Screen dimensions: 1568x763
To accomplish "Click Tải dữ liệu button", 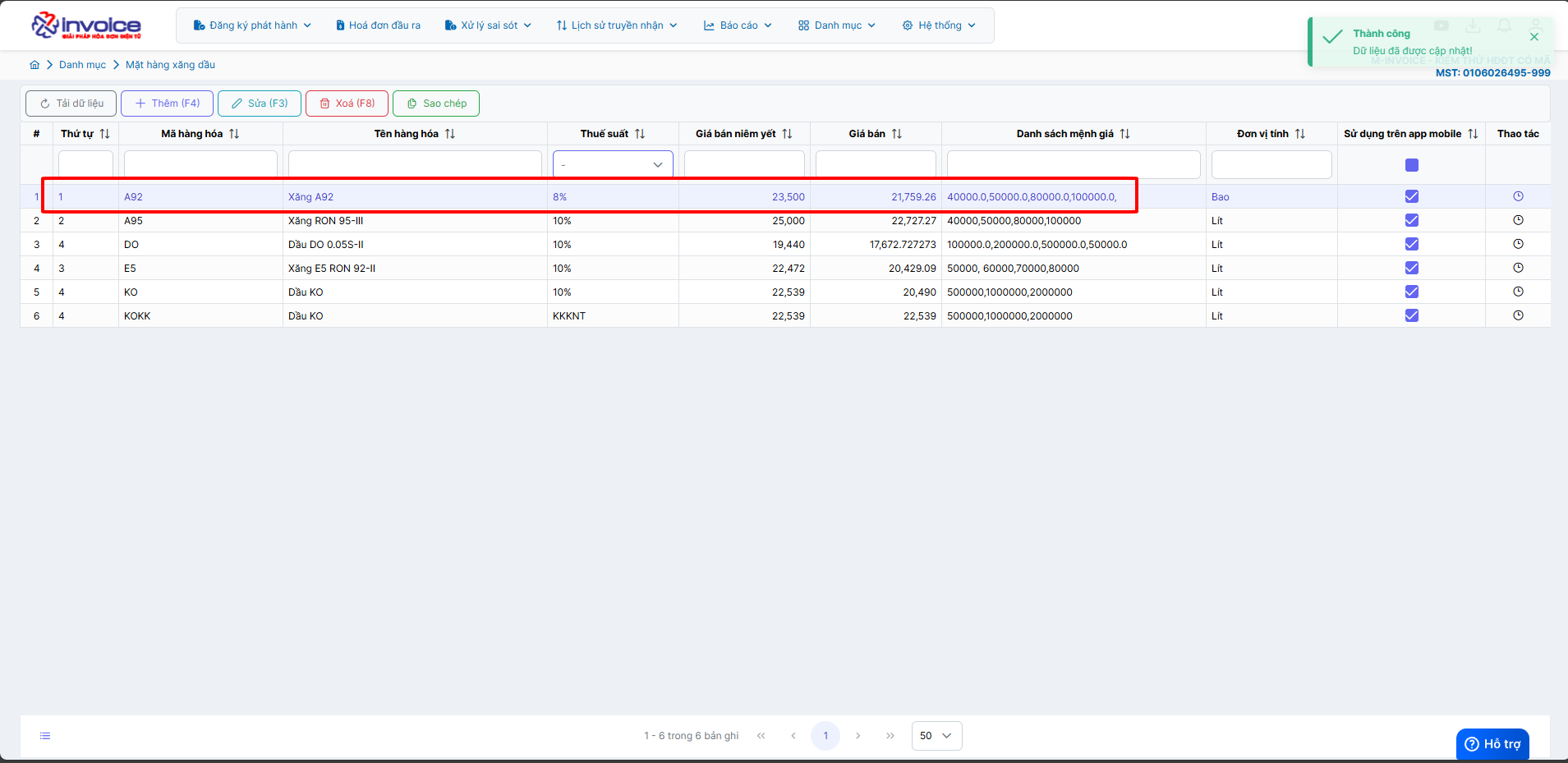I will pos(71,103).
